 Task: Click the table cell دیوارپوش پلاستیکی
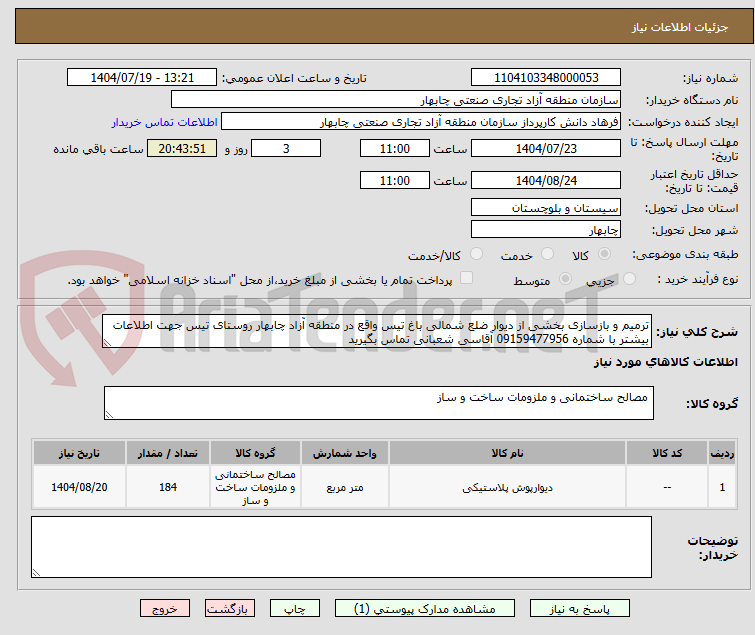click(508, 487)
